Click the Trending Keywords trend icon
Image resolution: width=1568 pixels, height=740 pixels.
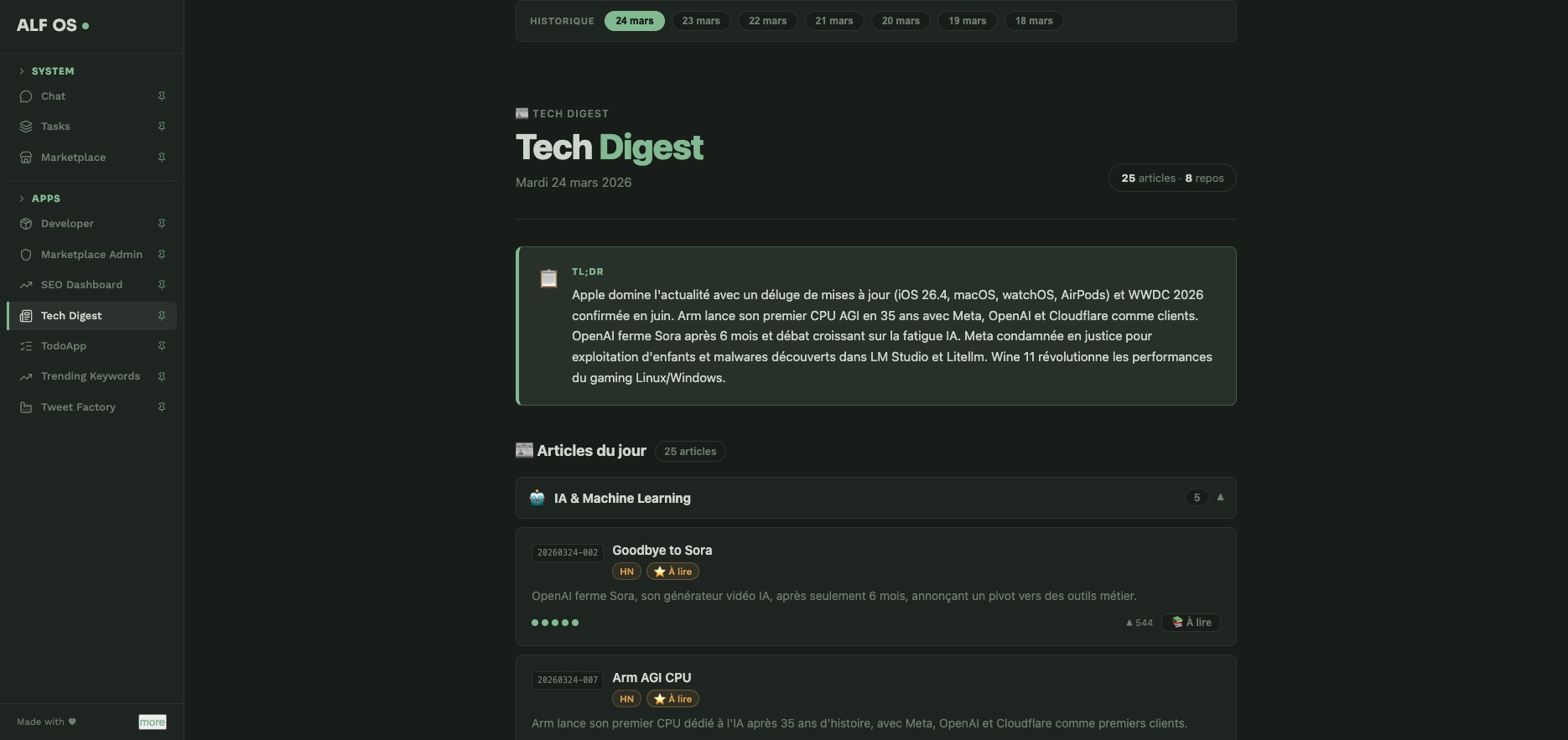pyautogui.click(x=26, y=376)
